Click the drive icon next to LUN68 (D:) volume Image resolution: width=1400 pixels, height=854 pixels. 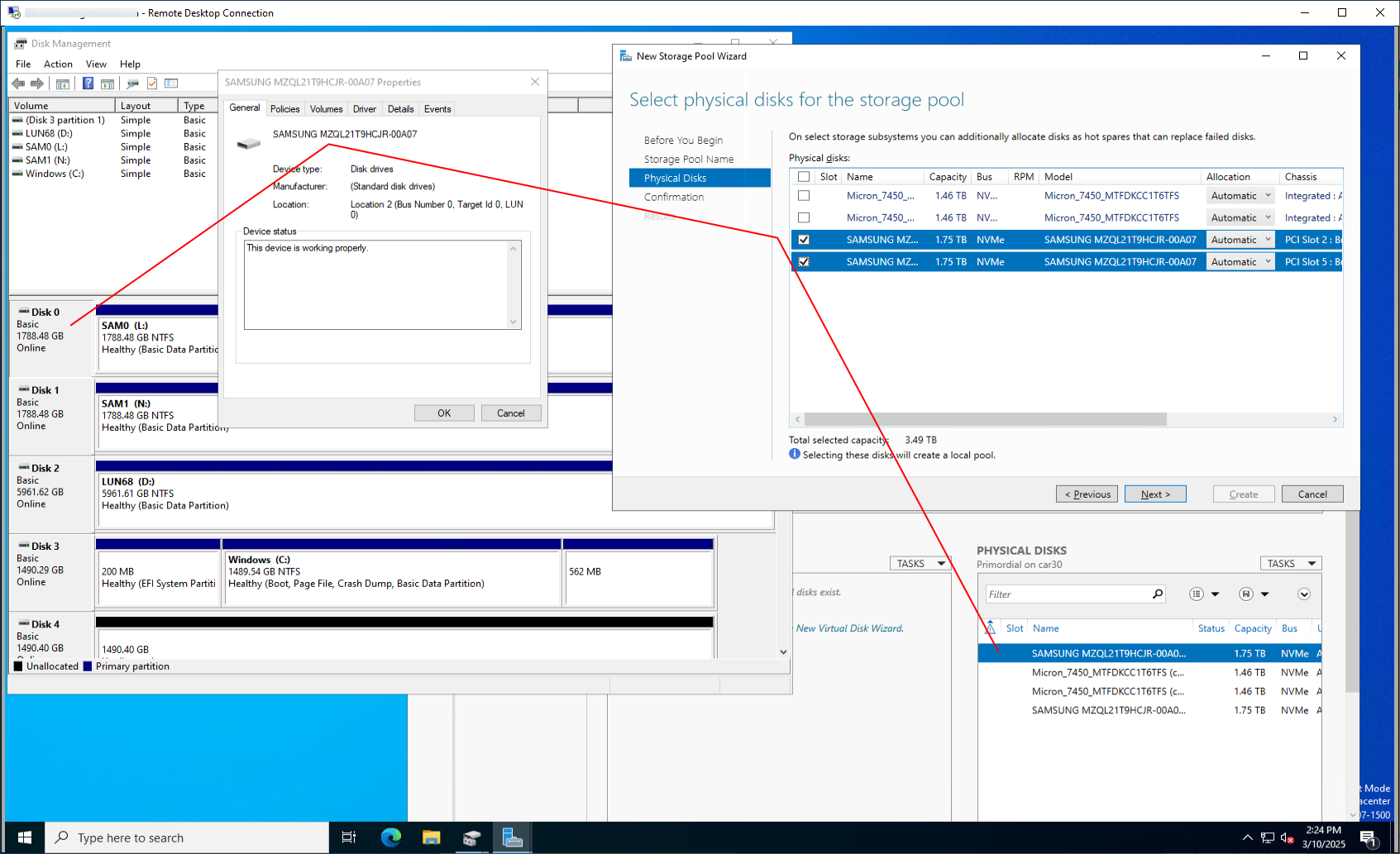(17, 133)
